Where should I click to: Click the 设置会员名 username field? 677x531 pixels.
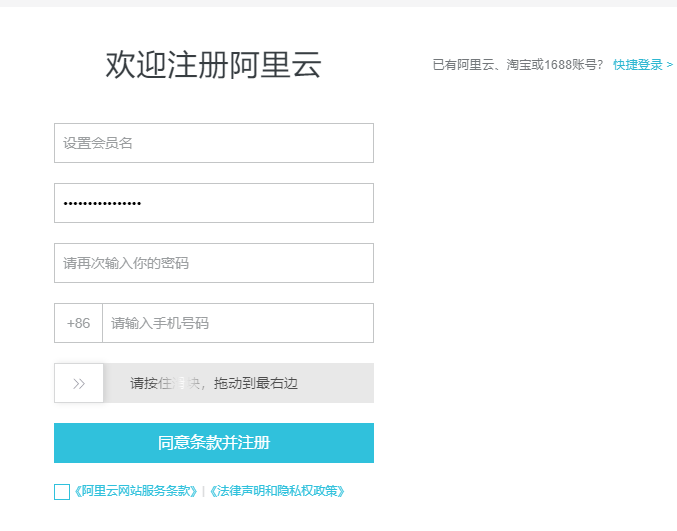(214, 143)
